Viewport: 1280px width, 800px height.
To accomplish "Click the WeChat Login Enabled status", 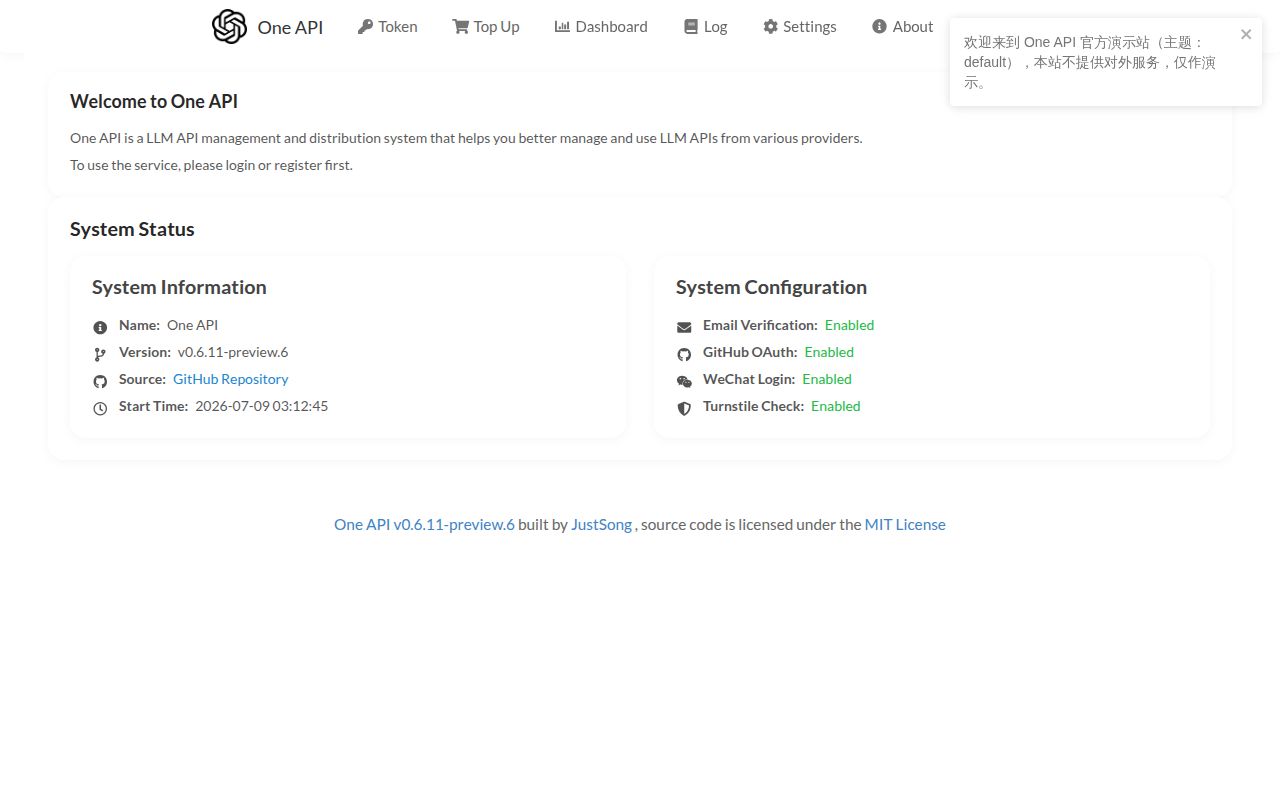I will click(827, 379).
